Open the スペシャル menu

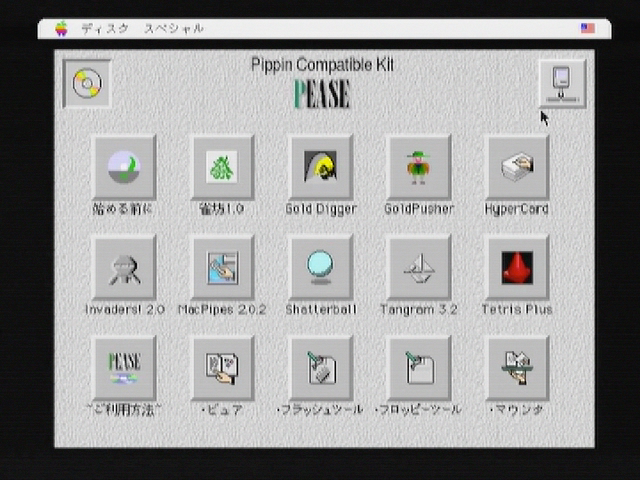click(174, 29)
